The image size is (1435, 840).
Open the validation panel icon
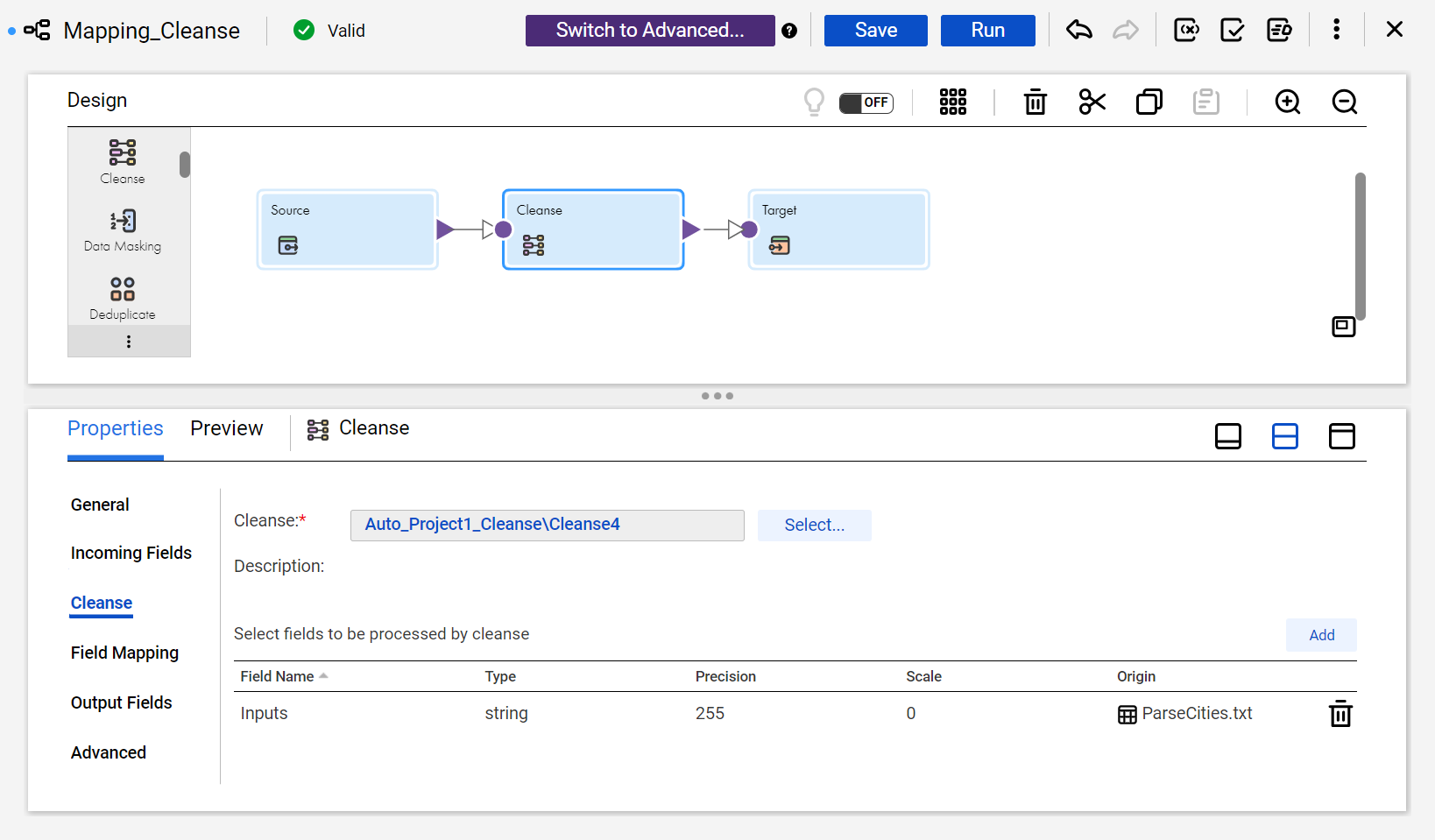pyautogui.click(x=1233, y=31)
